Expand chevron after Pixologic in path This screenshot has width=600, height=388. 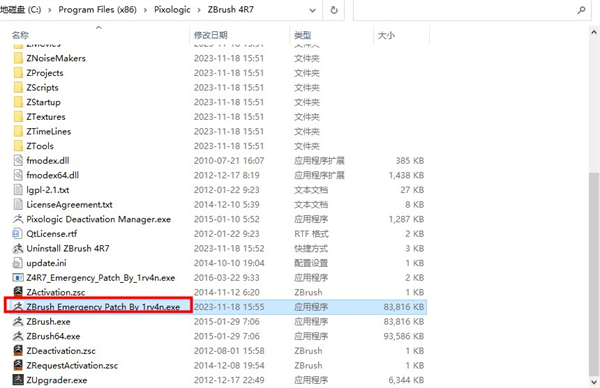click(199, 10)
